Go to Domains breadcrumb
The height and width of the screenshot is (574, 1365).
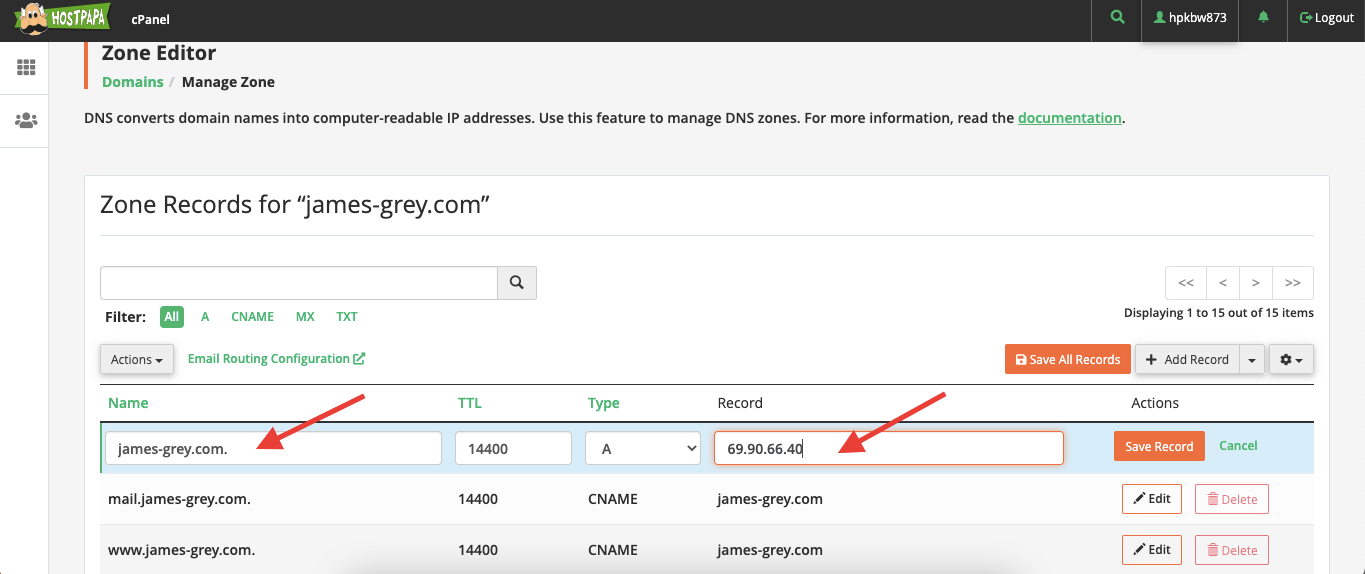click(x=133, y=82)
